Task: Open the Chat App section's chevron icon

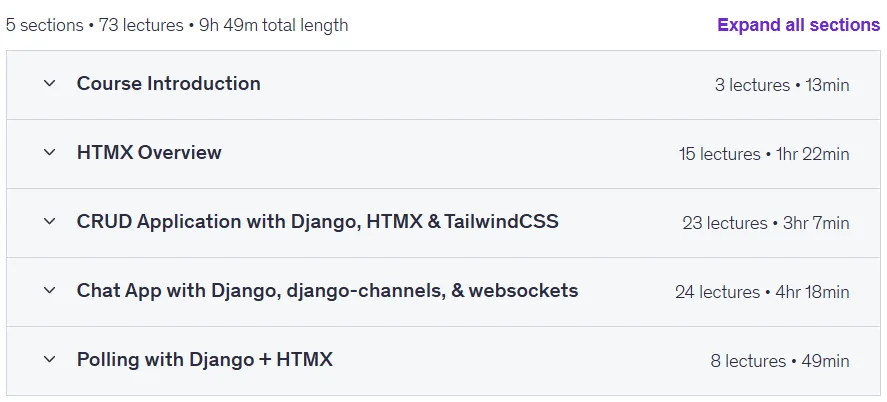Action: pos(50,291)
